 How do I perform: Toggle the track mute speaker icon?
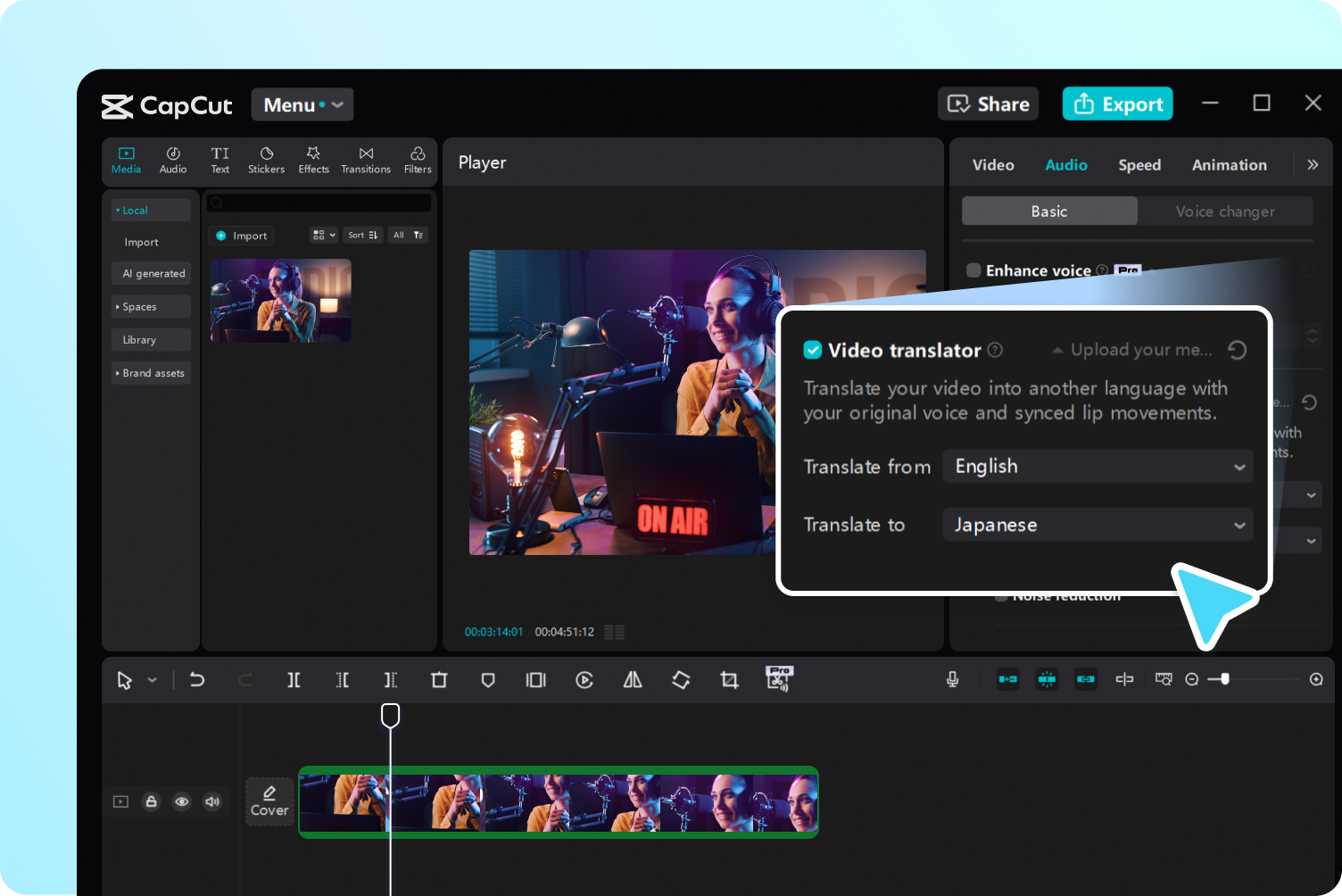point(212,801)
